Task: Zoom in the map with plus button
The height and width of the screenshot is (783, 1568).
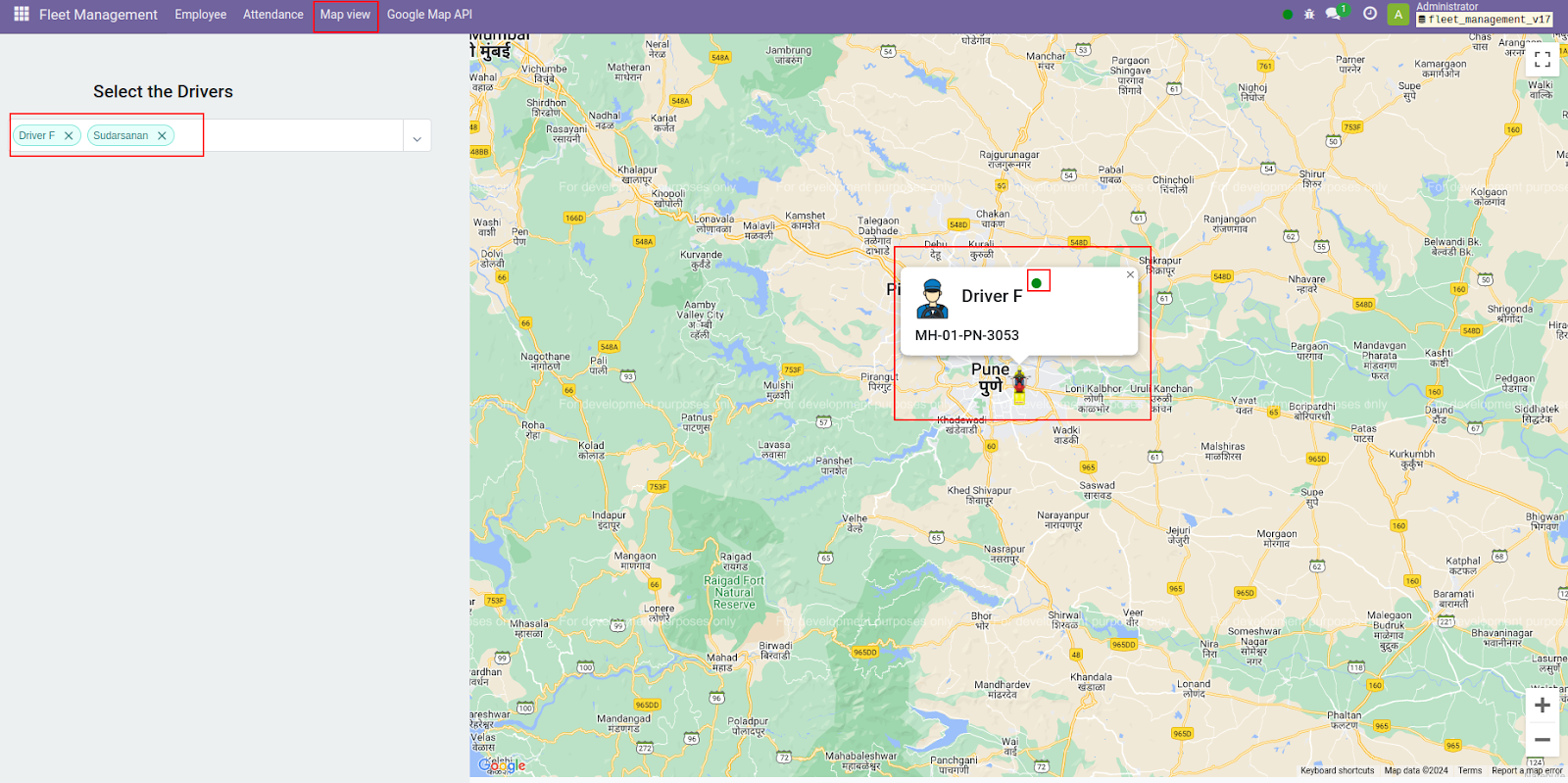Action: [x=1543, y=706]
